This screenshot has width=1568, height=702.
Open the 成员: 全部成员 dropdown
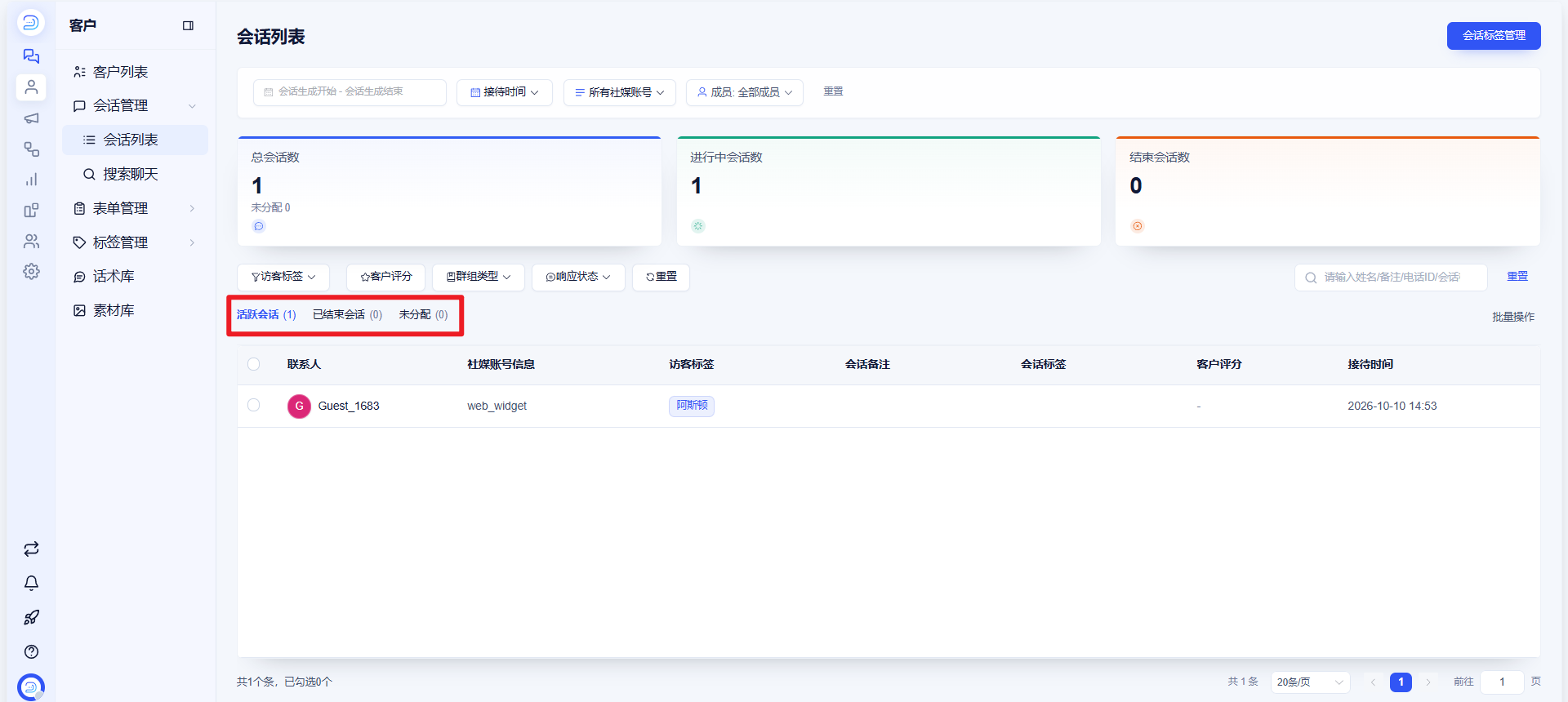(x=745, y=92)
